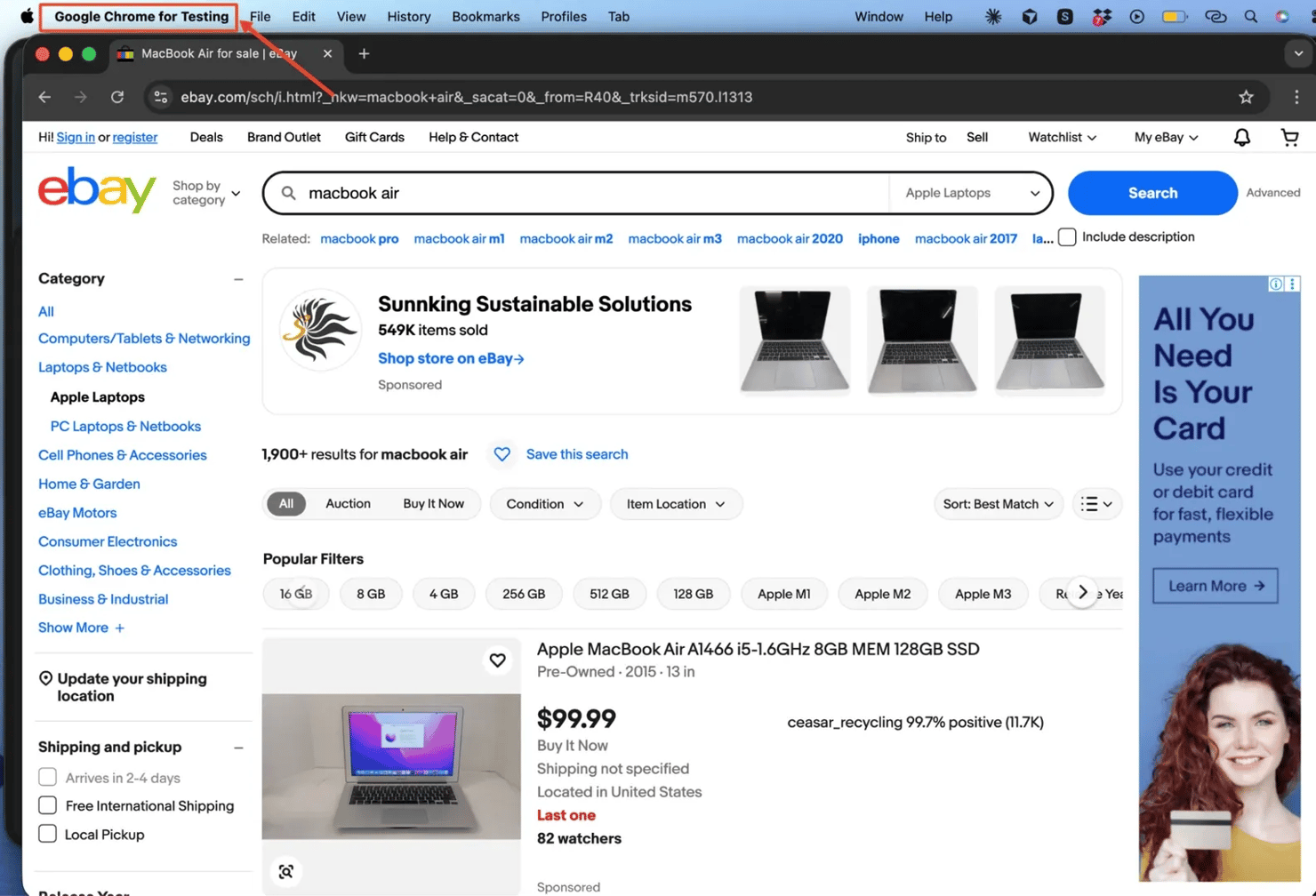Open the notifications bell icon

(x=1241, y=137)
